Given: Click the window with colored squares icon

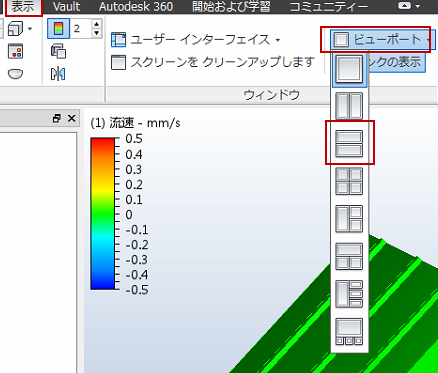Looking at the screenshot, I should [x=15, y=51].
